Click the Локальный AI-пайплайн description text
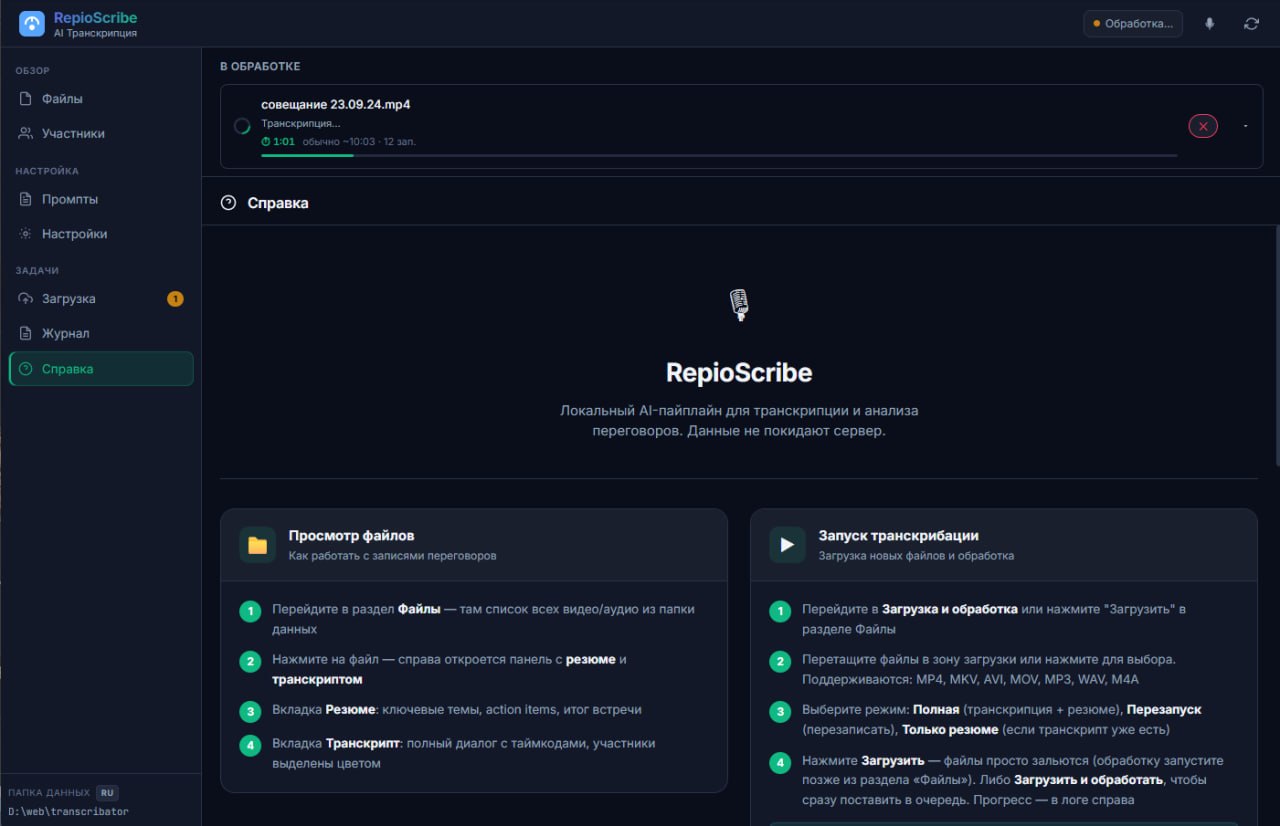The width and height of the screenshot is (1280, 826). pyautogui.click(x=739, y=421)
